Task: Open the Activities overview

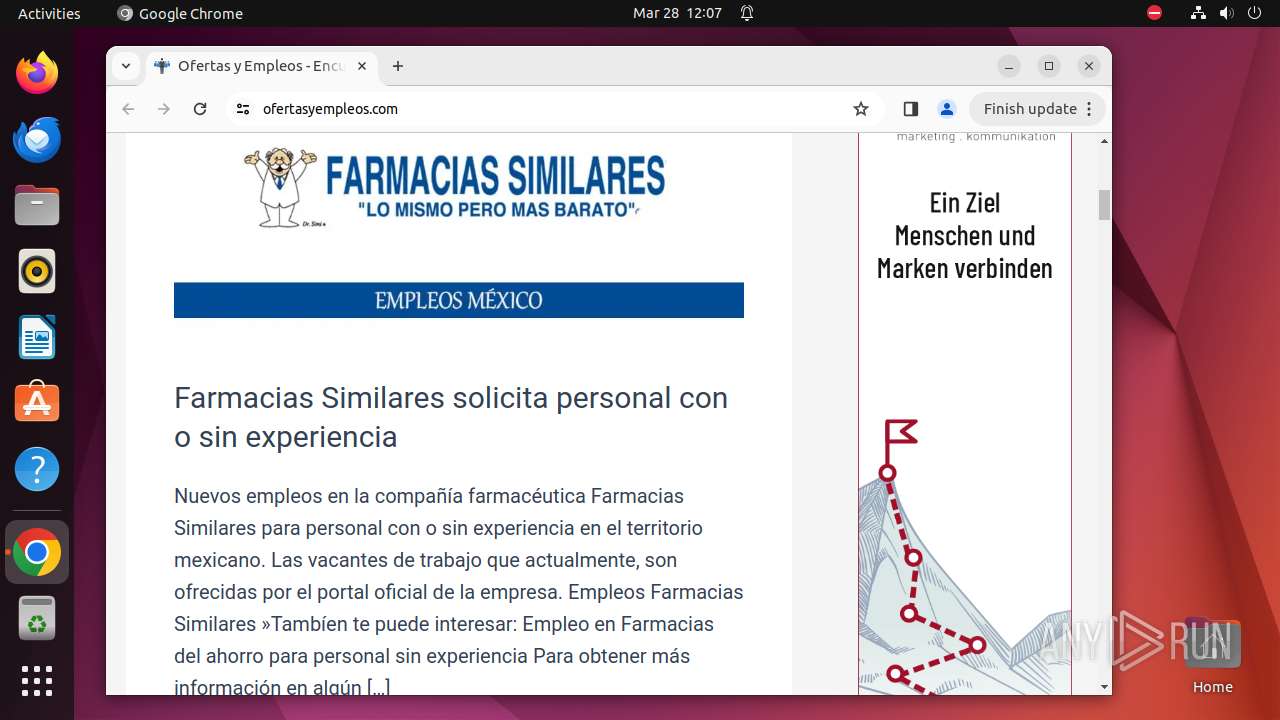Action: coord(49,13)
